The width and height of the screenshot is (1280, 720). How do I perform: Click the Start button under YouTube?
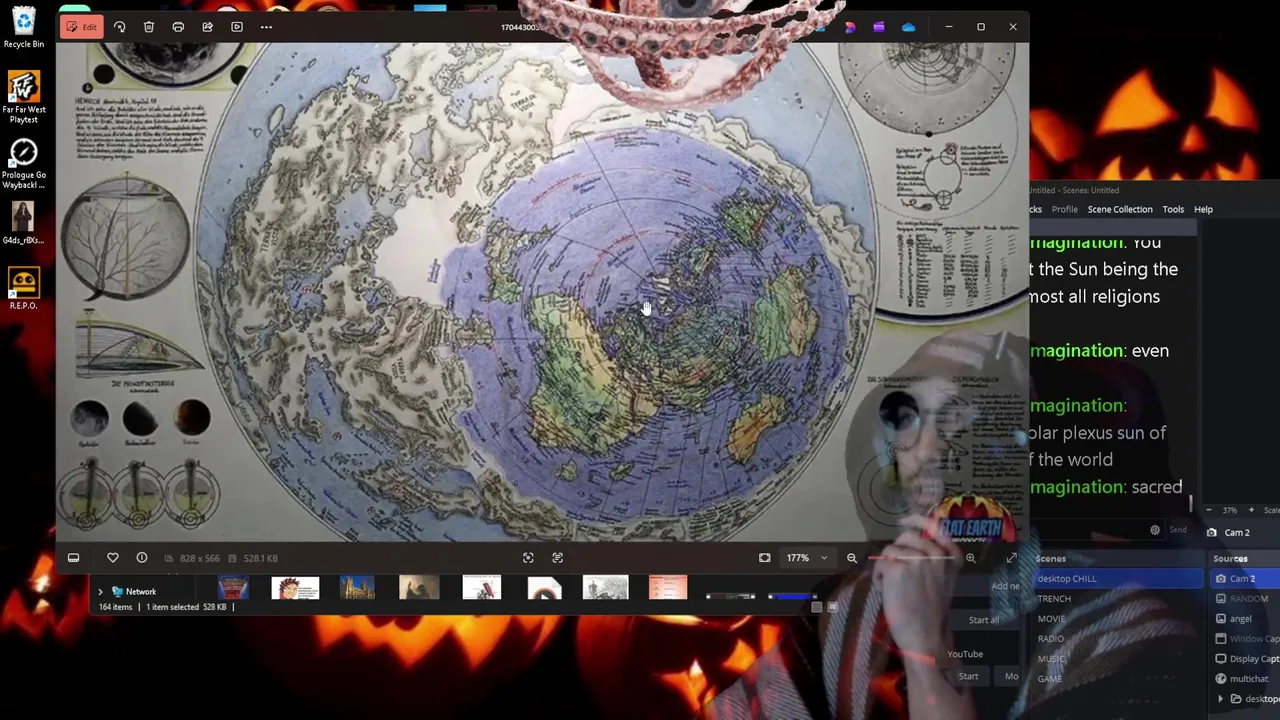point(968,677)
